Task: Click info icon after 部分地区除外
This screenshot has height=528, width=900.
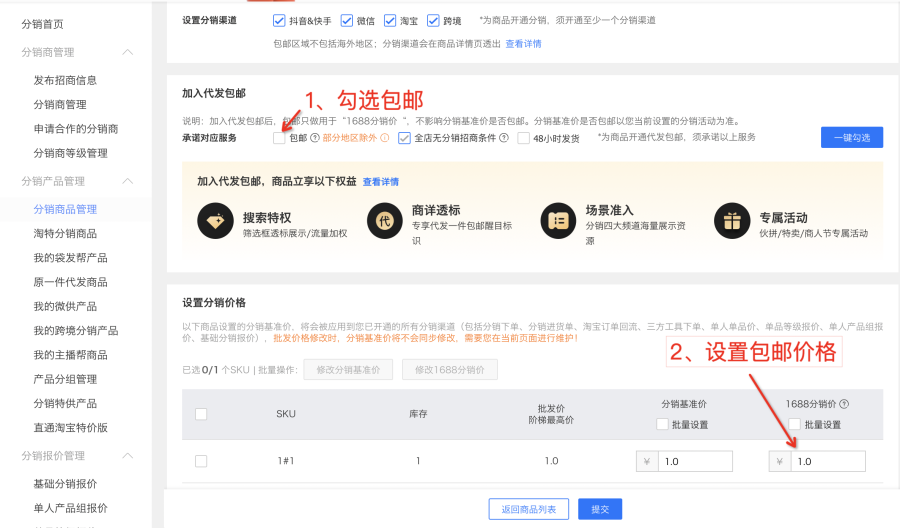Action: click(x=385, y=138)
